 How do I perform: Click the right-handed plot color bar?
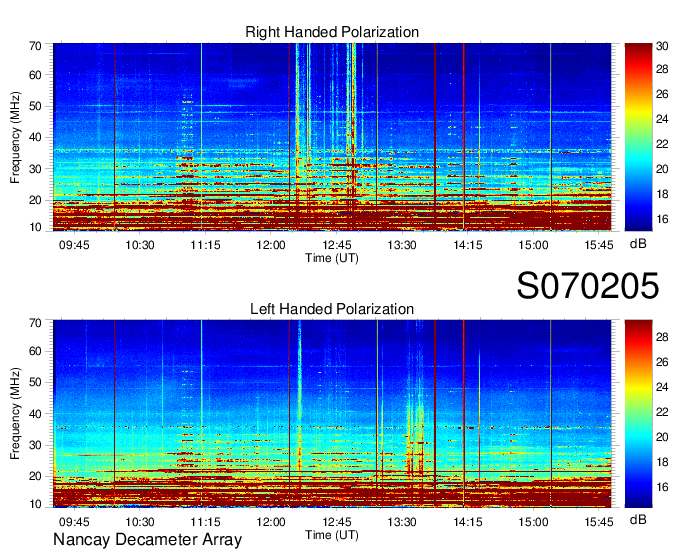tap(638, 137)
